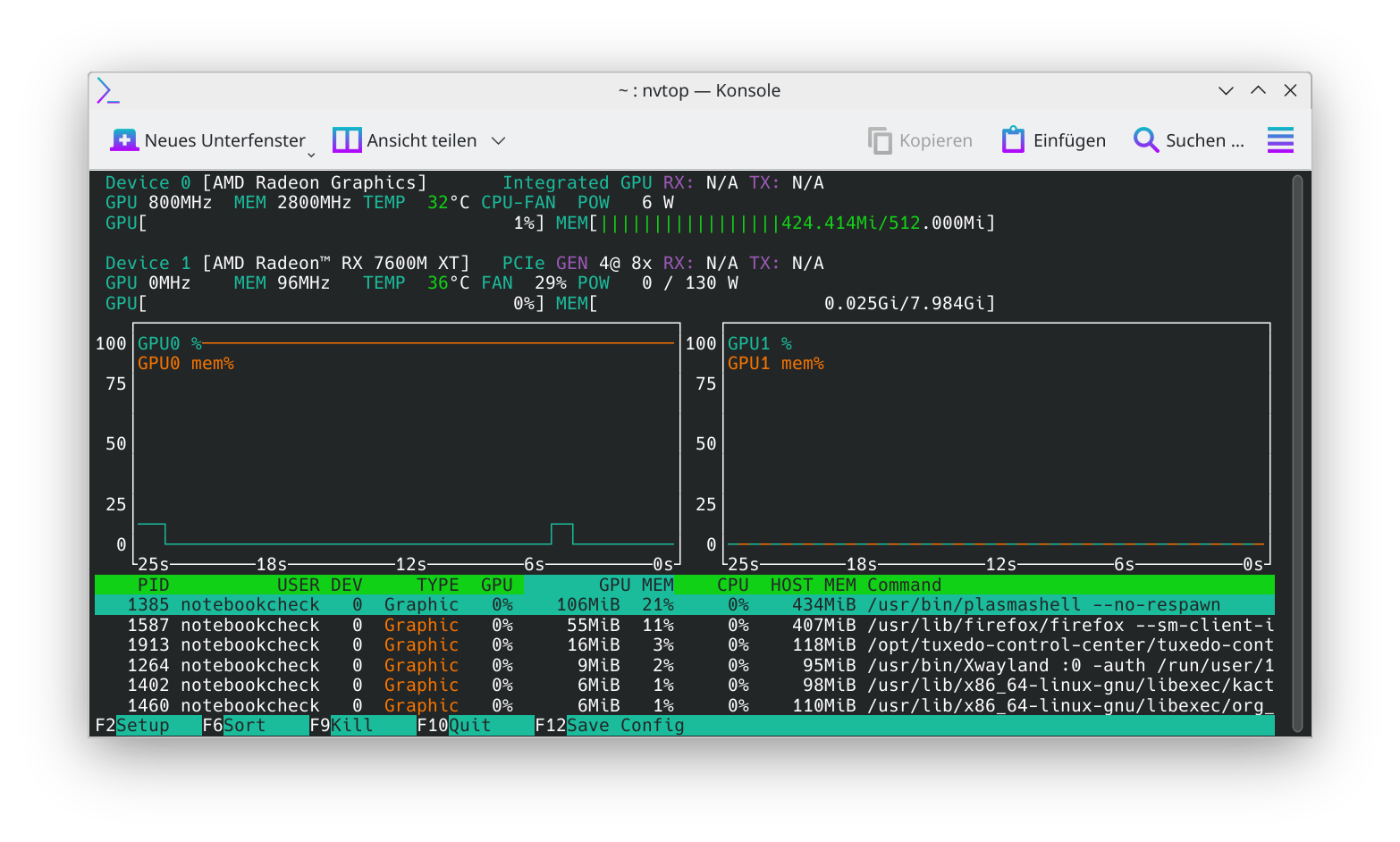This screenshot has height=842, width=1400.
Task: Click the GPU0 mem% graph legend
Action: point(186,364)
